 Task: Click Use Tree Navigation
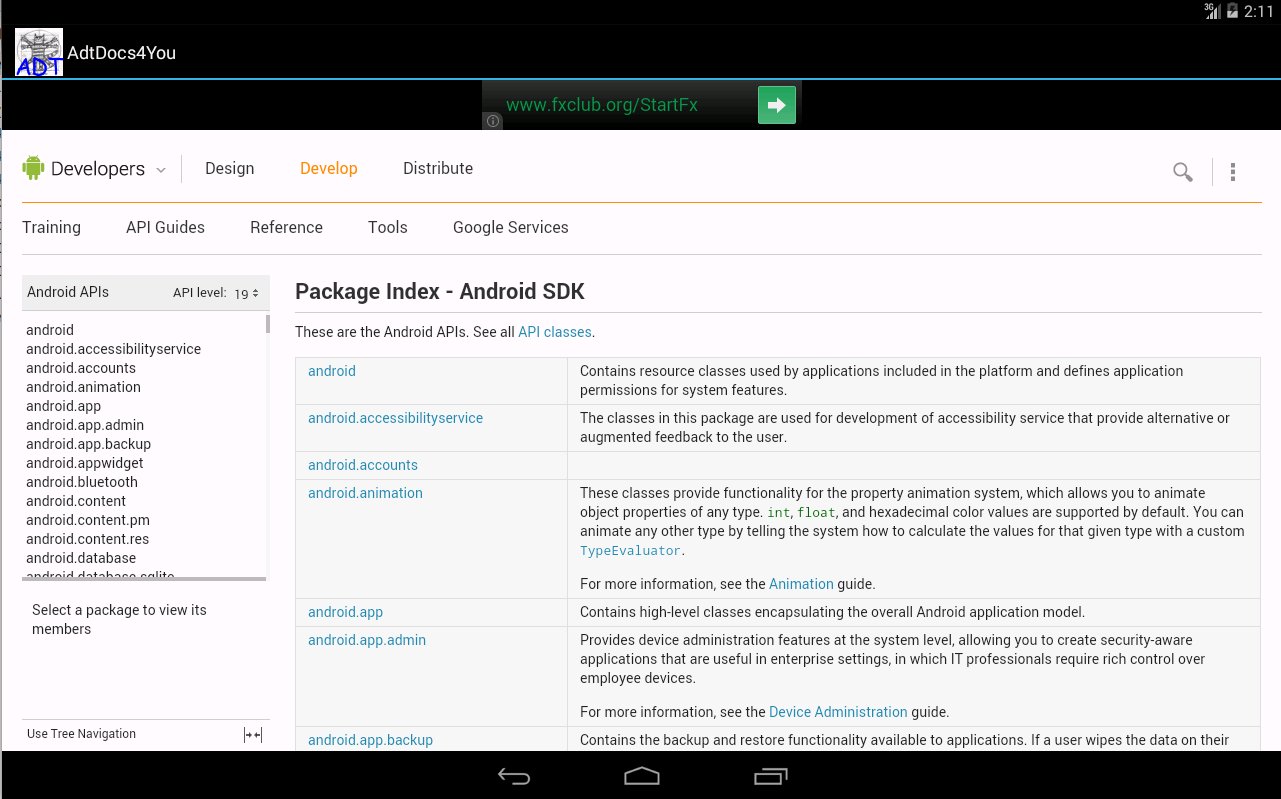tap(81, 734)
